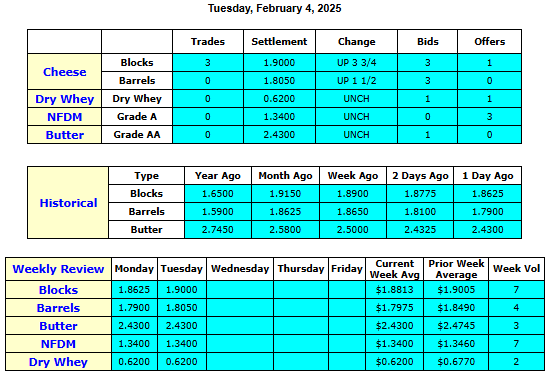Select Butter year-ago price 2.7450
Screen dimensions: 546x377
click(218, 230)
